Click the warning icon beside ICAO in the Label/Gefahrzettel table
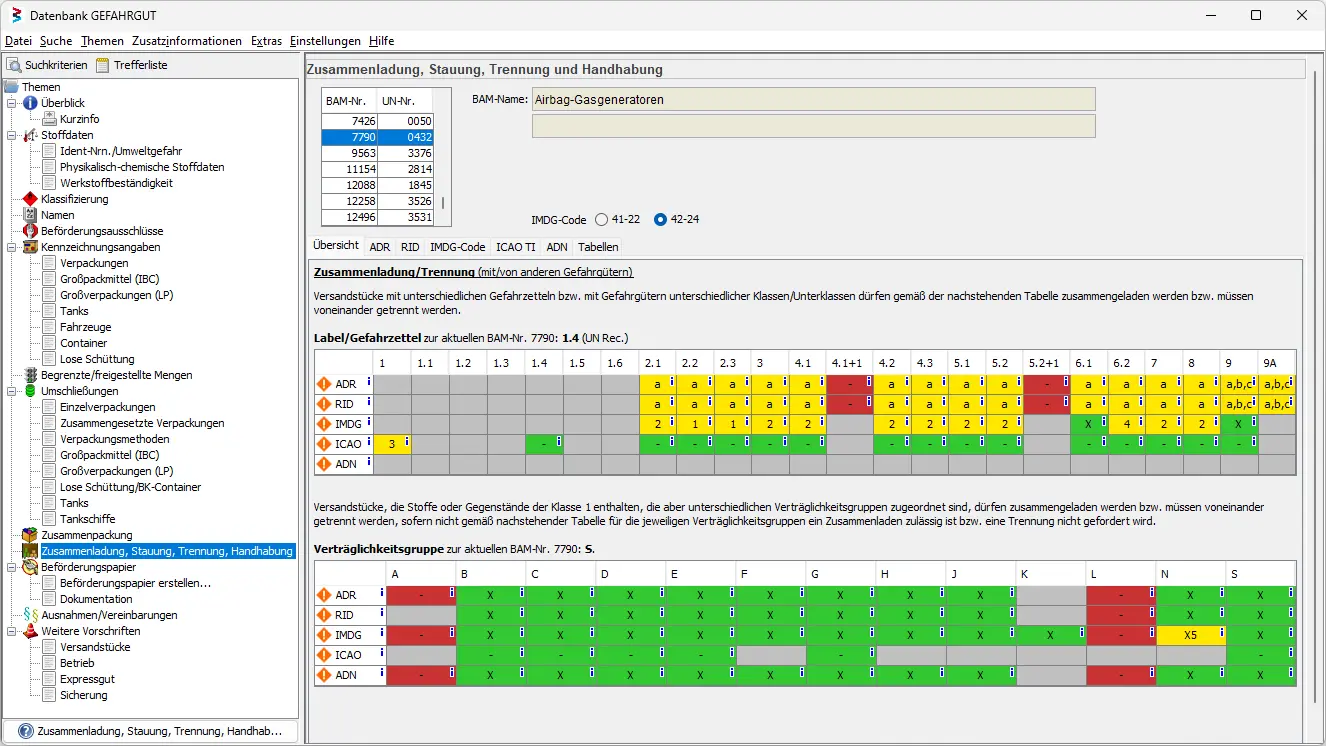This screenshot has height=746, width=1326. tap(323, 444)
